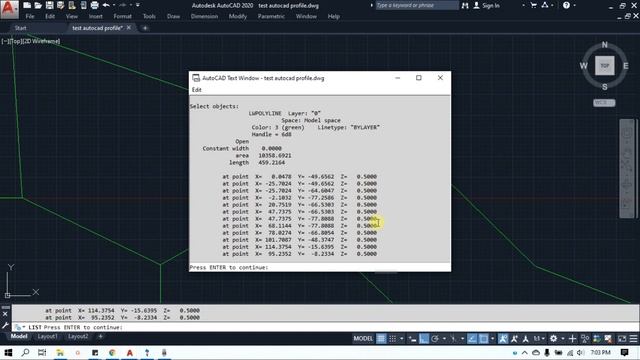Screen dimensions: 640x360
Task: Close the command line with X icon
Action: [5, 314]
